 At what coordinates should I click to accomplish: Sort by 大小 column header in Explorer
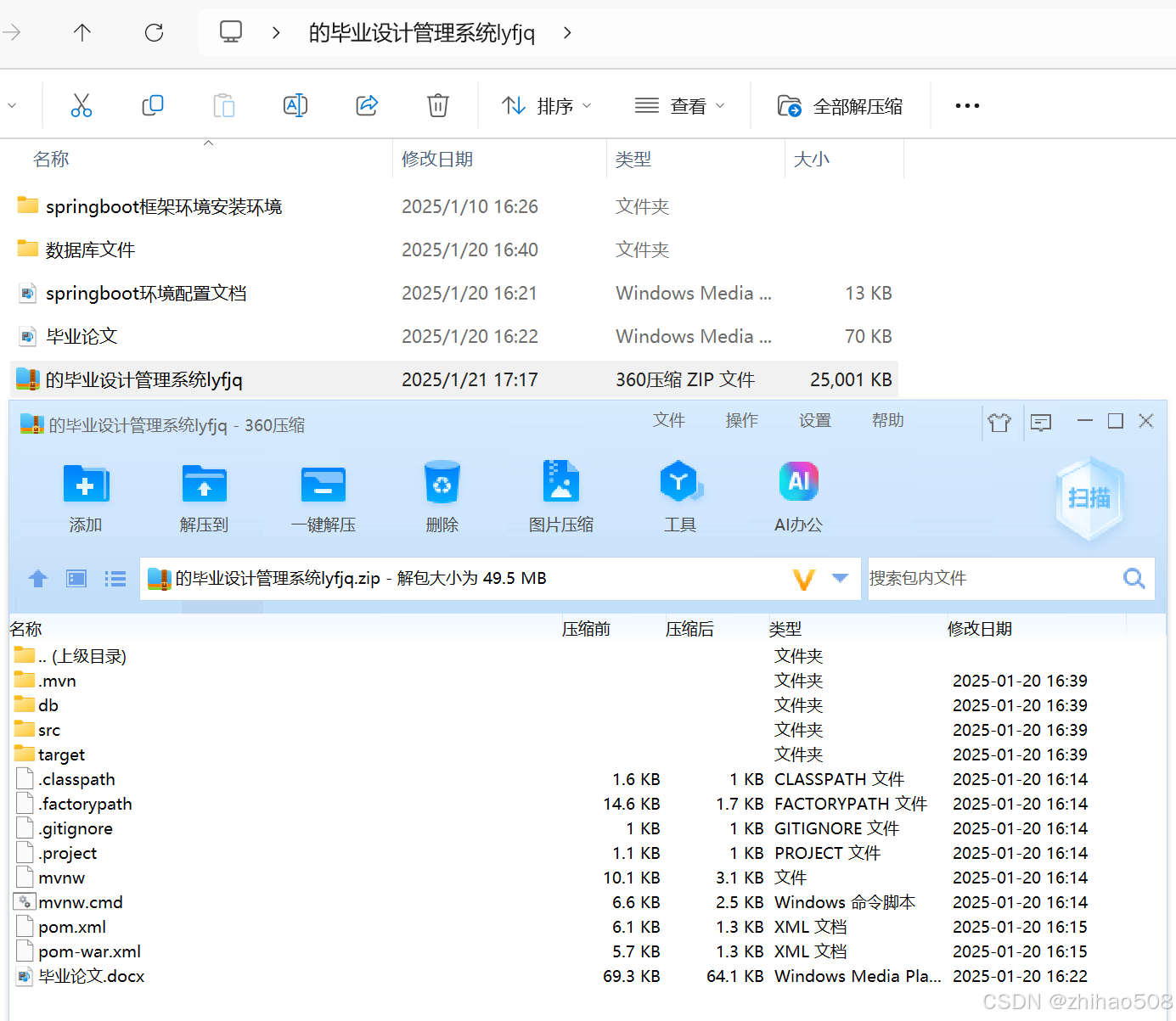(x=811, y=159)
